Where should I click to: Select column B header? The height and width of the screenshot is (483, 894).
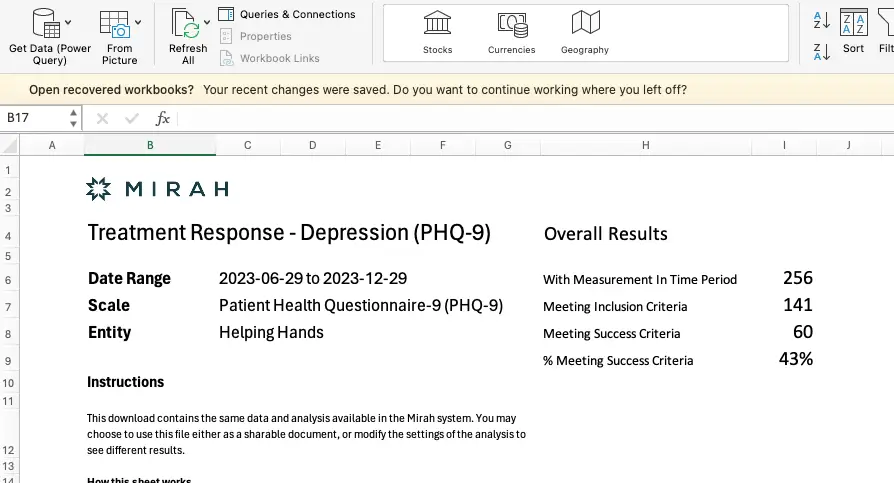150,145
